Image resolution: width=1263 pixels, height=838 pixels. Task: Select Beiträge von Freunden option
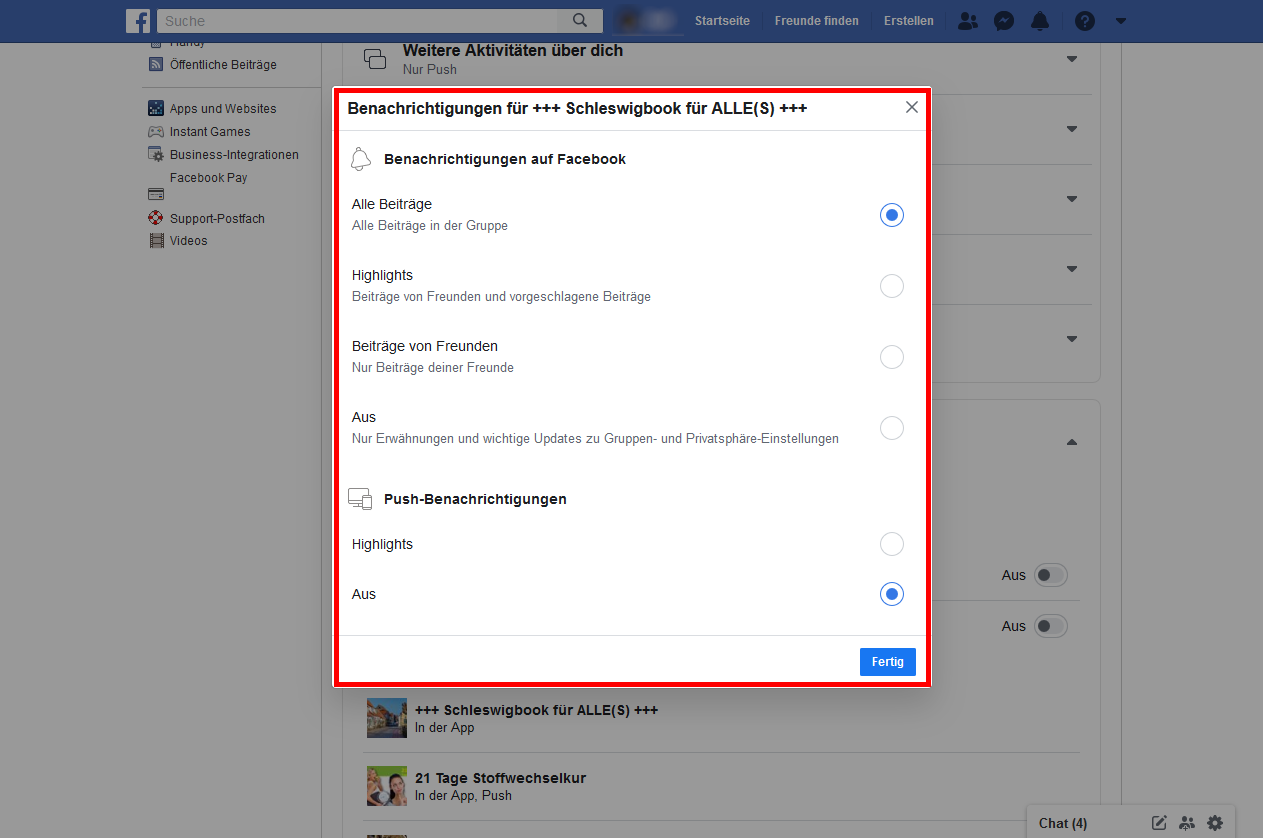click(x=891, y=357)
